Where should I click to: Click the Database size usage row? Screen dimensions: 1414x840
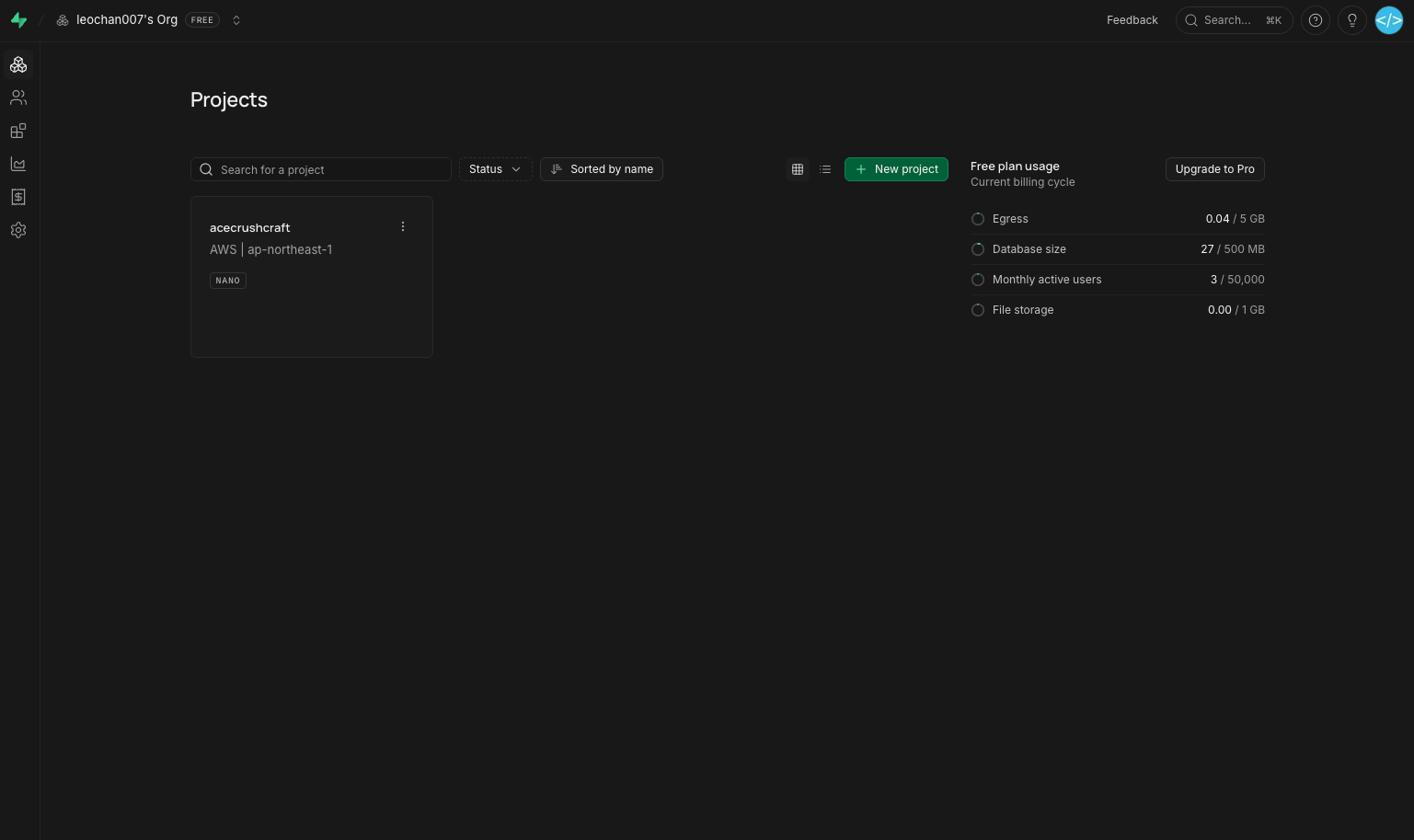click(x=1118, y=249)
